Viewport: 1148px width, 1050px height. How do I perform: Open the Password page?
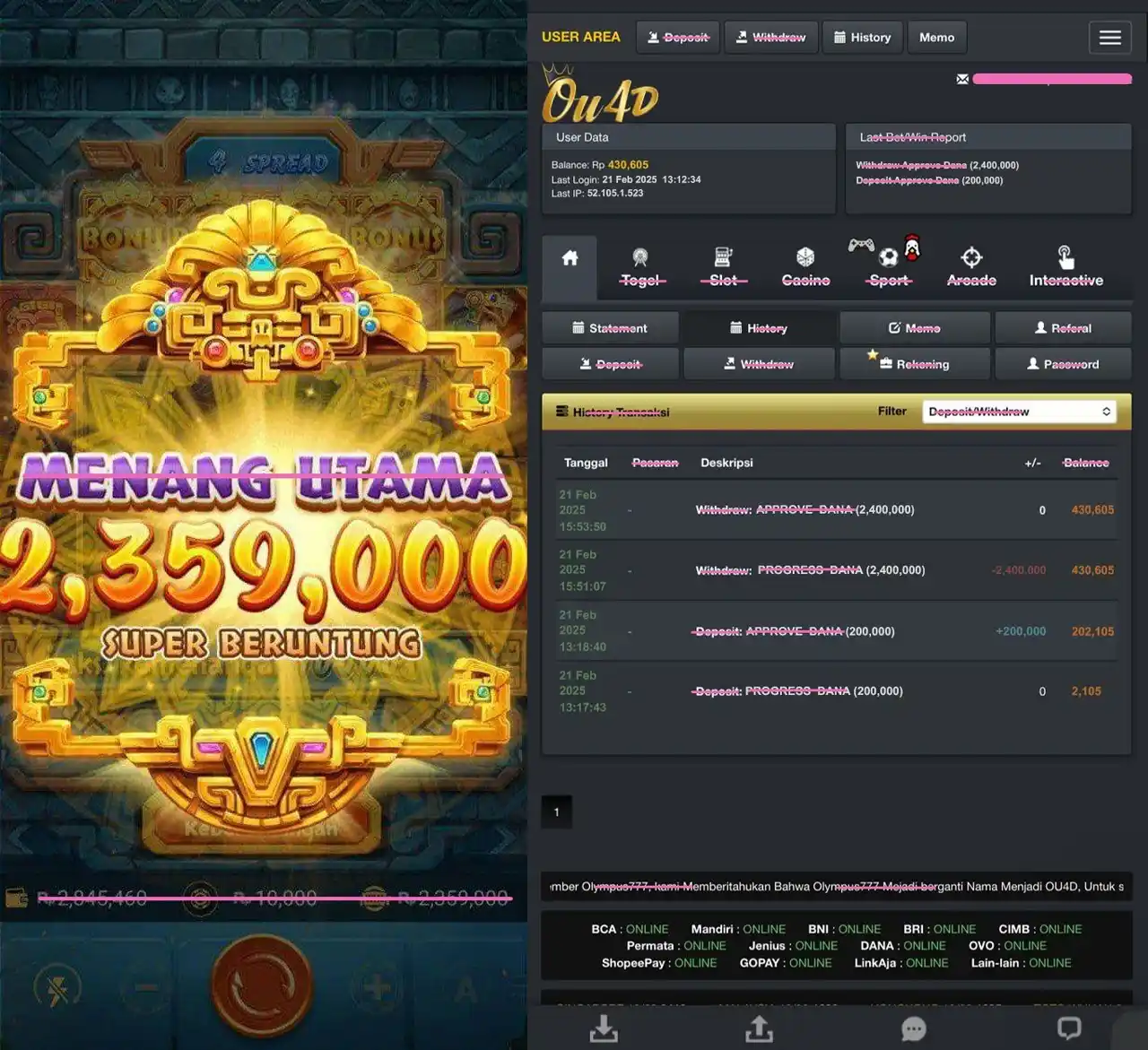pos(1063,364)
